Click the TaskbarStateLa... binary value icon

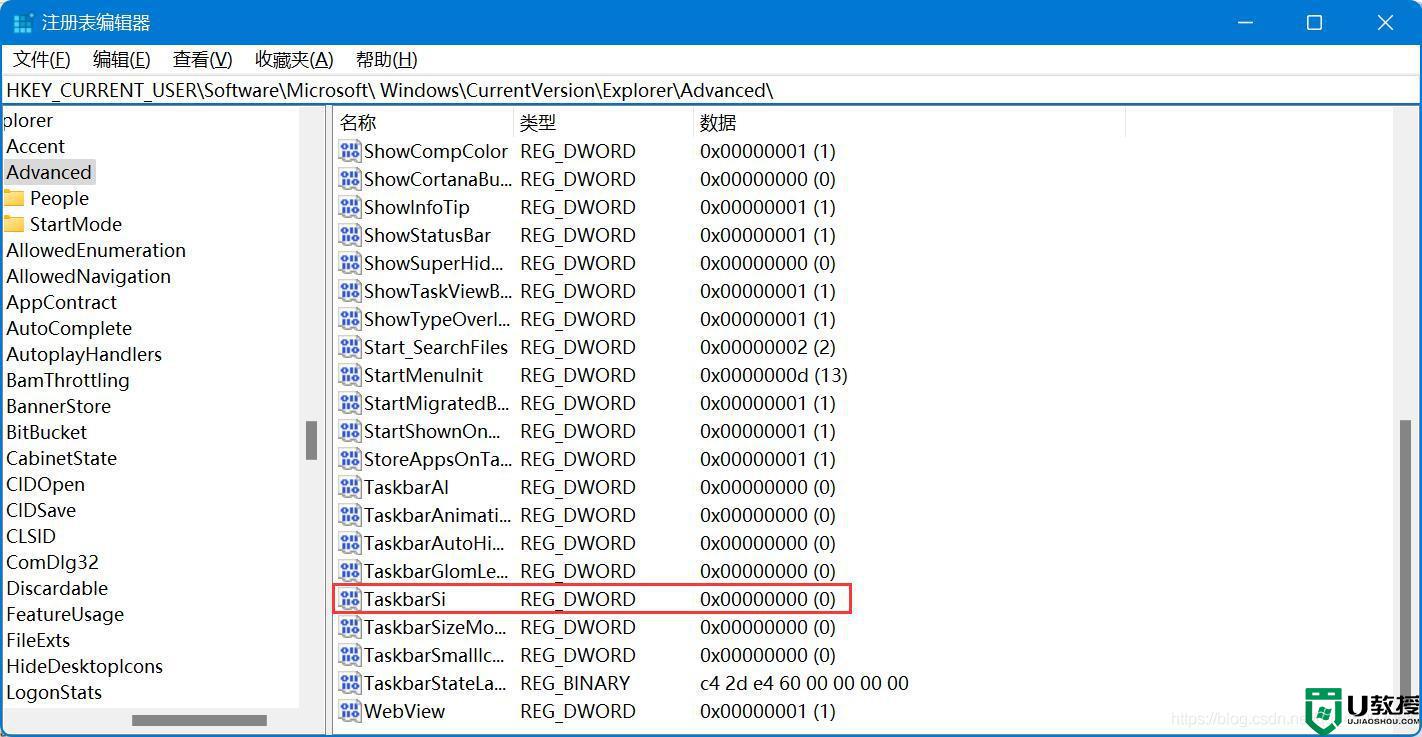pos(349,683)
